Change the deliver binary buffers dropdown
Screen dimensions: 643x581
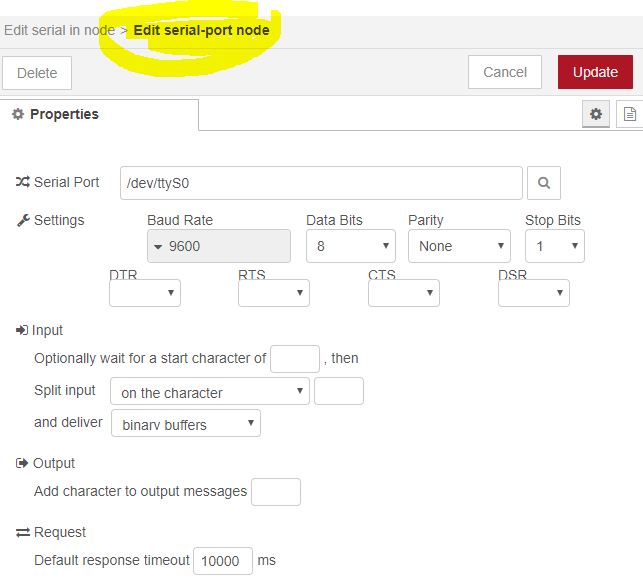(185, 424)
